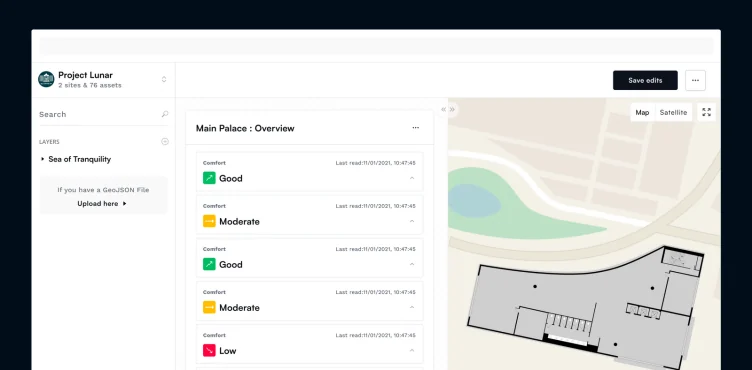This screenshot has height=370, width=752.
Task: Expand the Sea of Tranquility layer
Action: (x=43, y=159)
